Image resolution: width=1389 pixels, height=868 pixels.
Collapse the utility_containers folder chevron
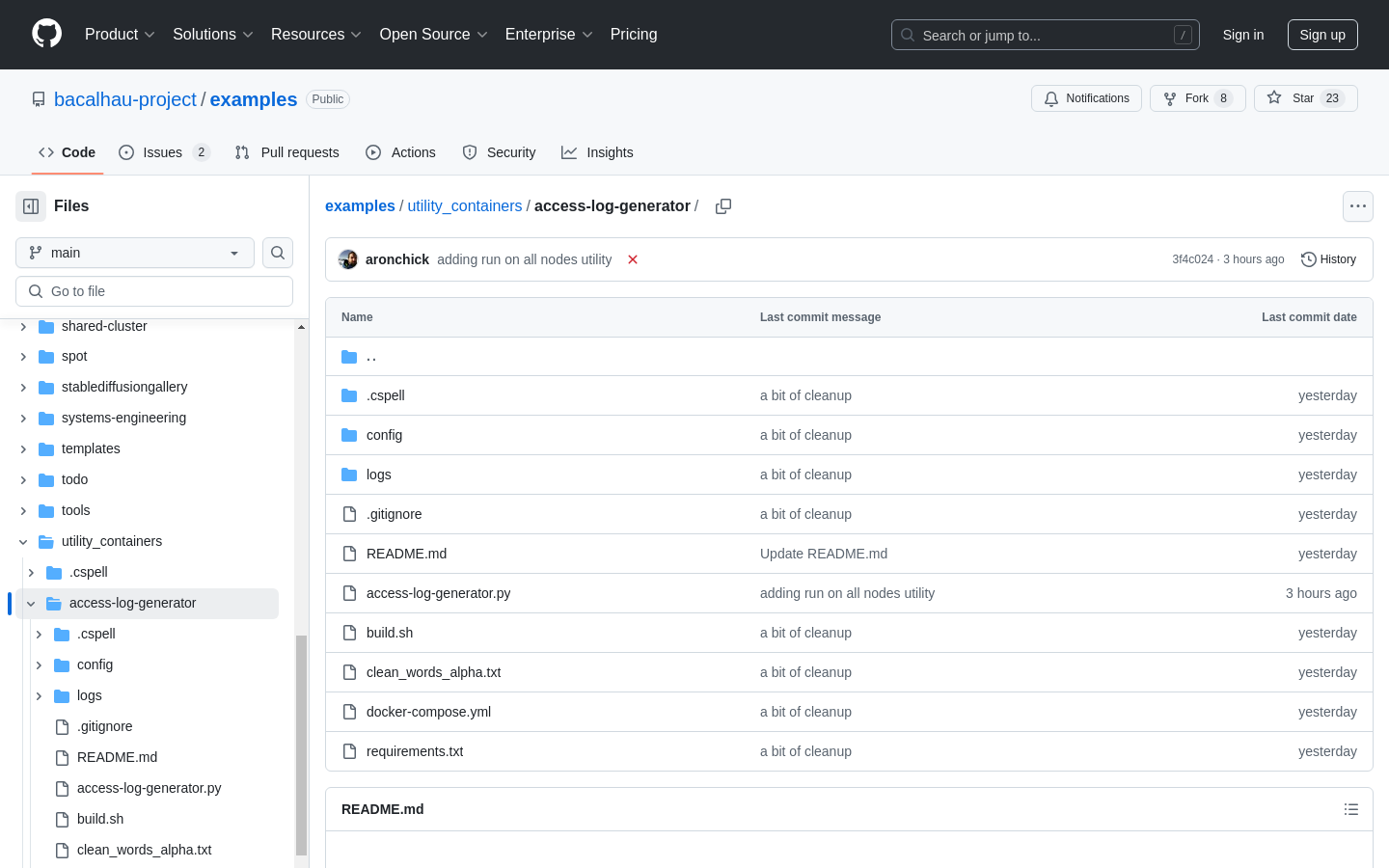[x=23, y=542]
